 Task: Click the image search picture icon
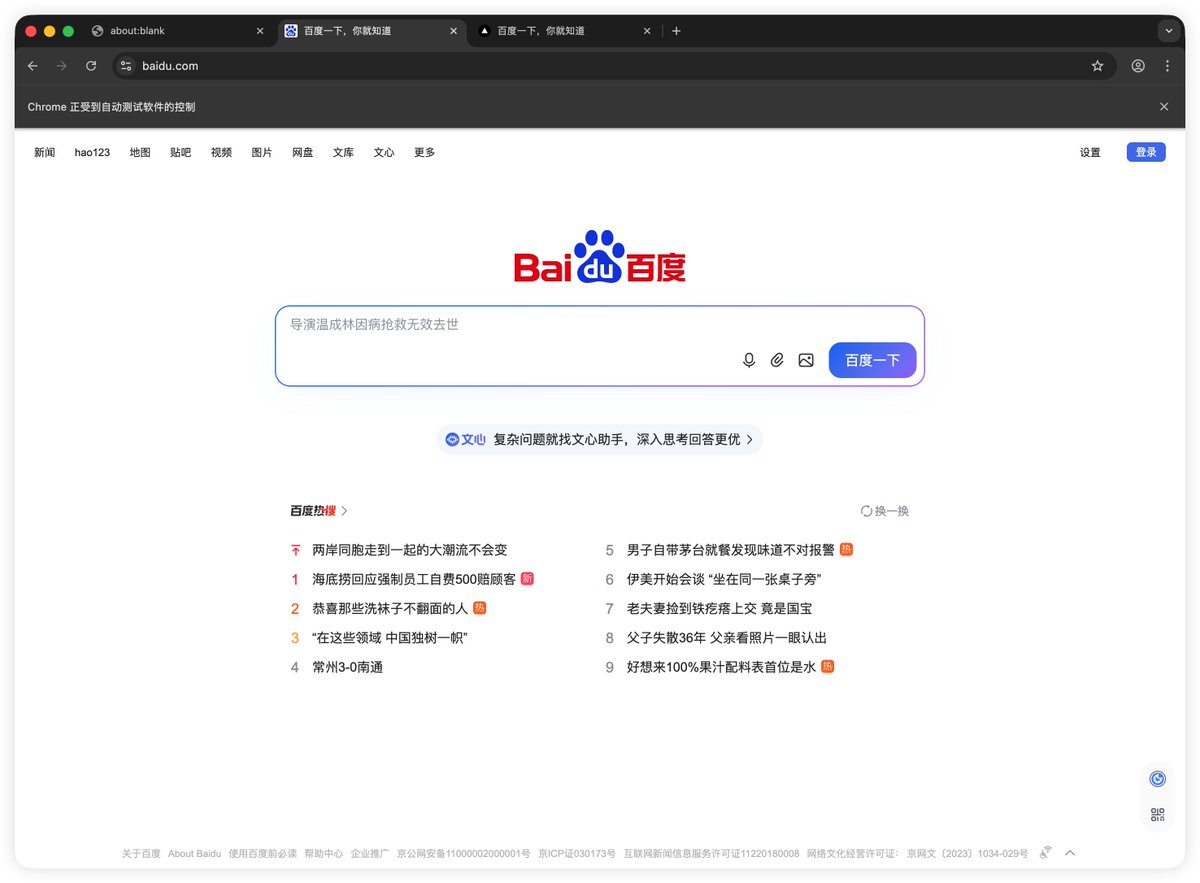coord(806,360)
